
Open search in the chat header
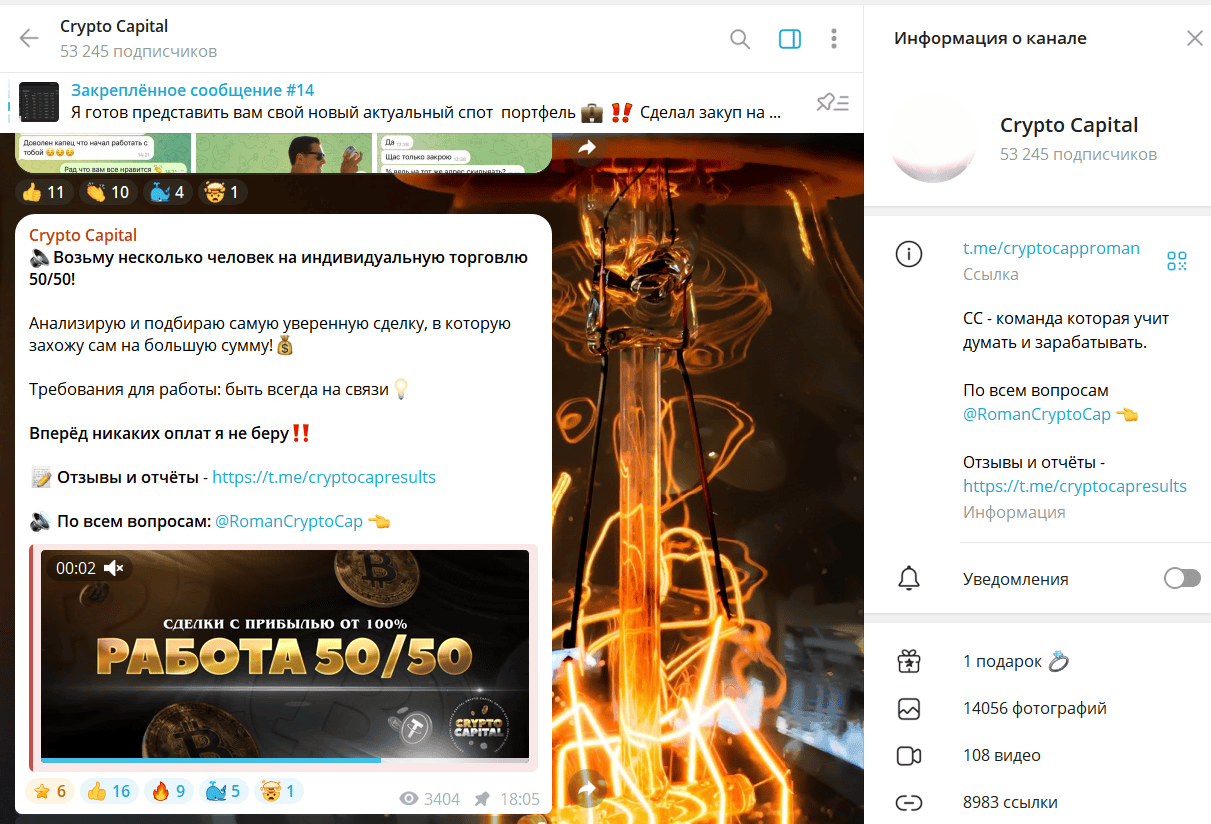740,39
